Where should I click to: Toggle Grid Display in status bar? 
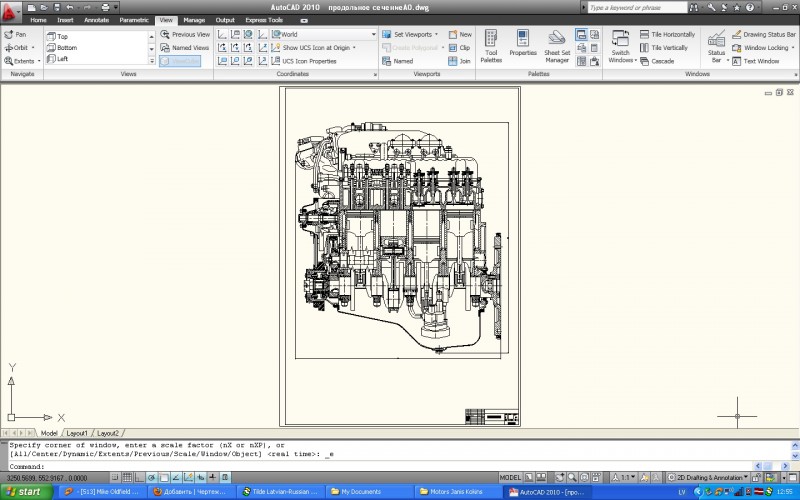coord(127,478)
